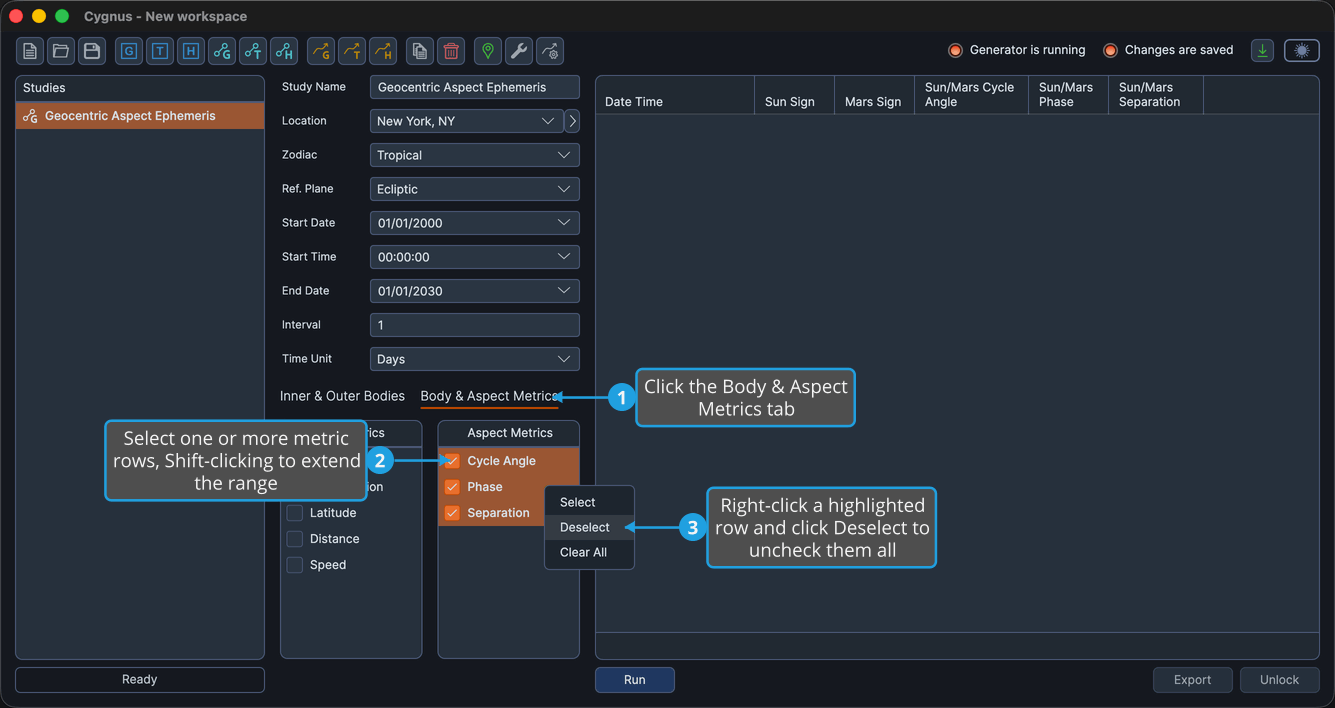Switch to Inner & Outer Bodies tab
1335x708 pixels.
pyautogui.click(x=342, y=396)
